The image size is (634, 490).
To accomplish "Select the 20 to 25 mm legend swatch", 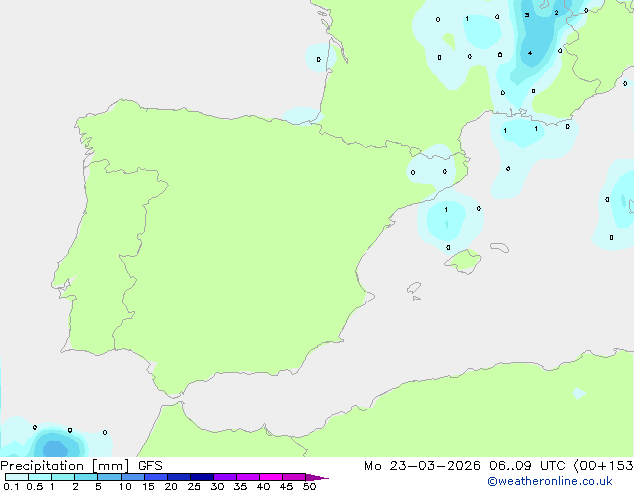I will [x=178, y=477].
